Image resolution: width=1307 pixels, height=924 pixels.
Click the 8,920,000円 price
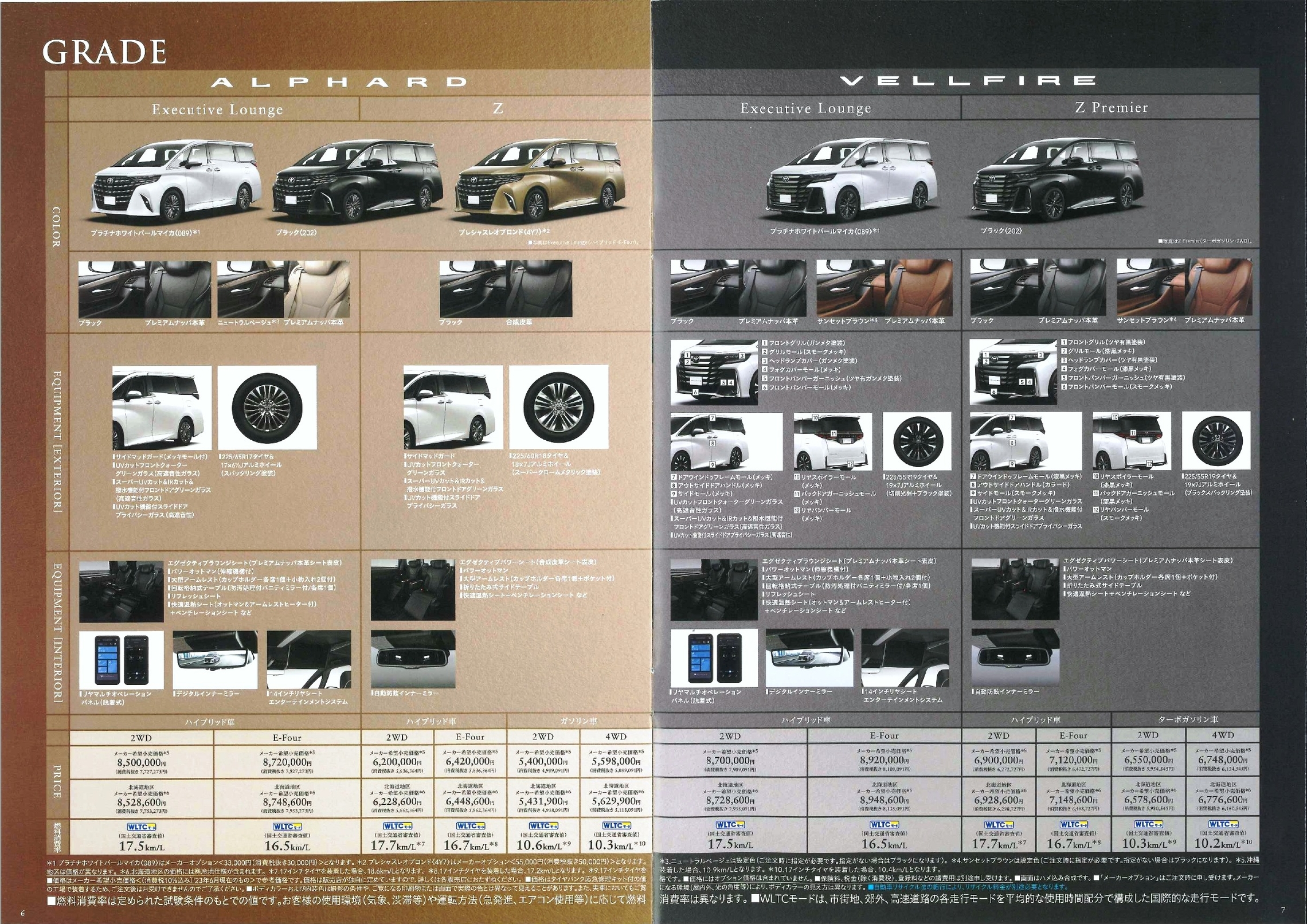884,761
